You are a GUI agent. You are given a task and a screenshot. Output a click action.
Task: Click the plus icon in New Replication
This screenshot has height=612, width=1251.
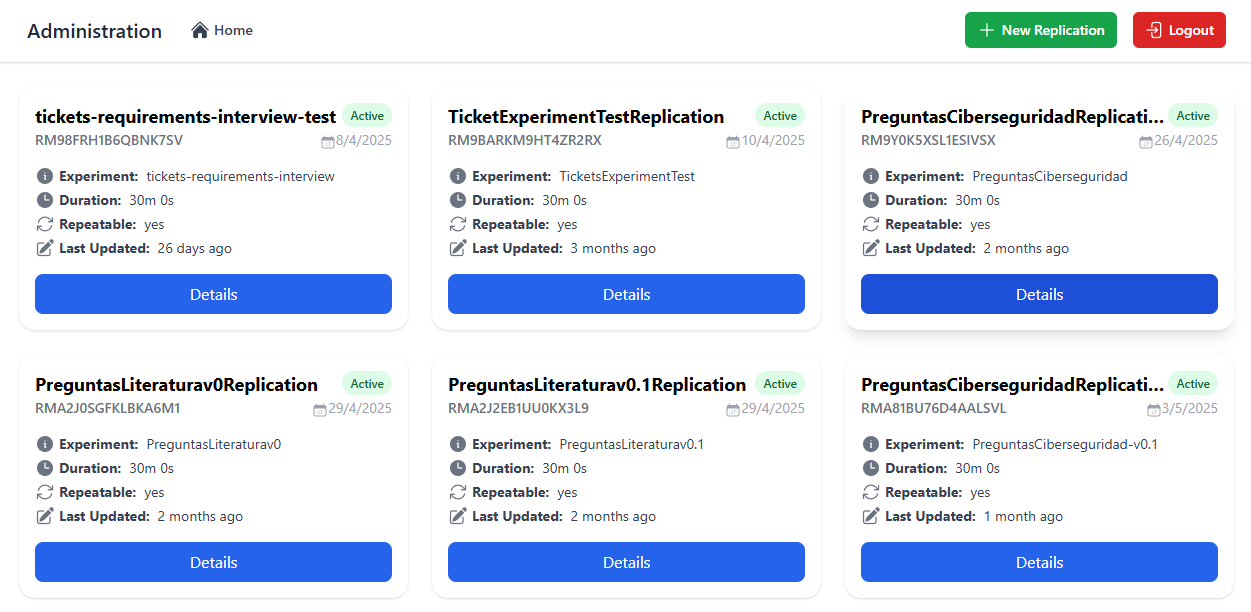tap(985, 30)
